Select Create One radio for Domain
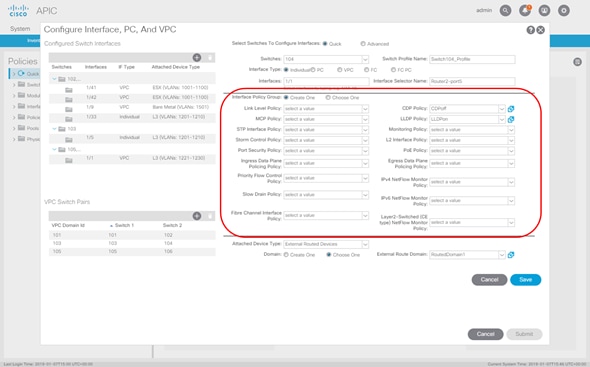Screen dimensions: 590x367 pyautogui.click(x=286, y=255)
